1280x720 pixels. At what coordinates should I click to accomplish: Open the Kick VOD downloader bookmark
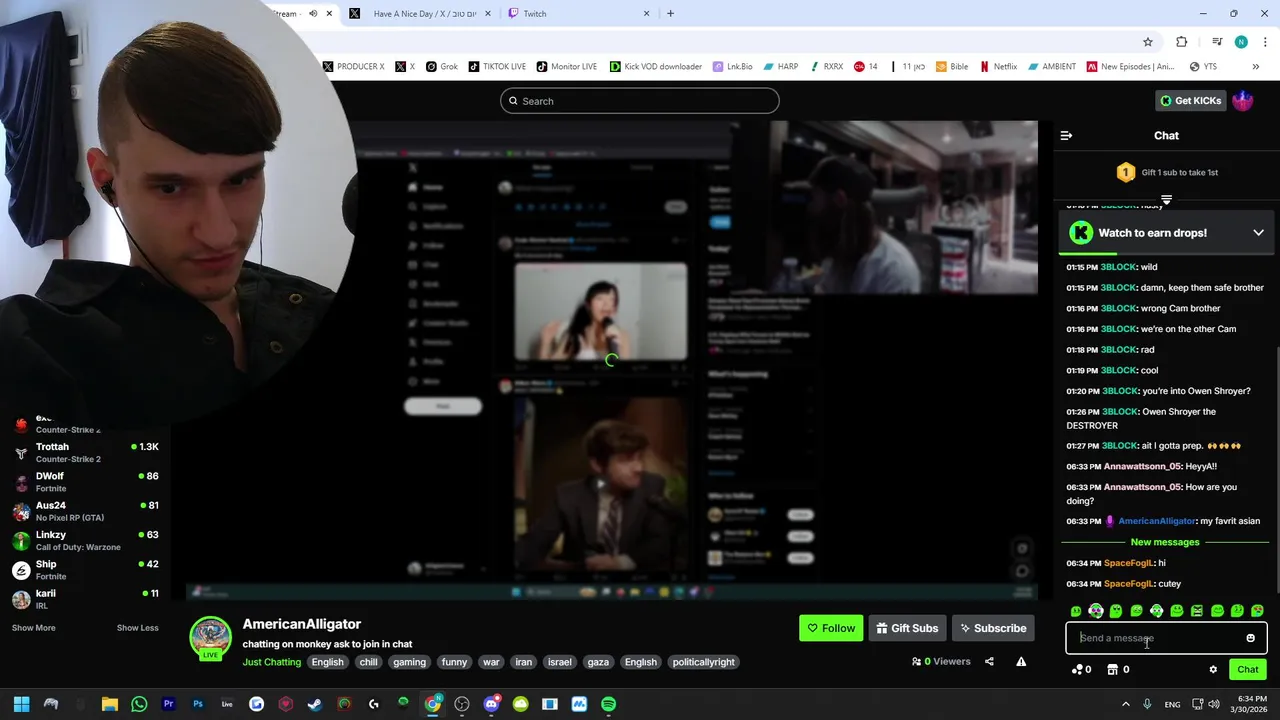656,66
